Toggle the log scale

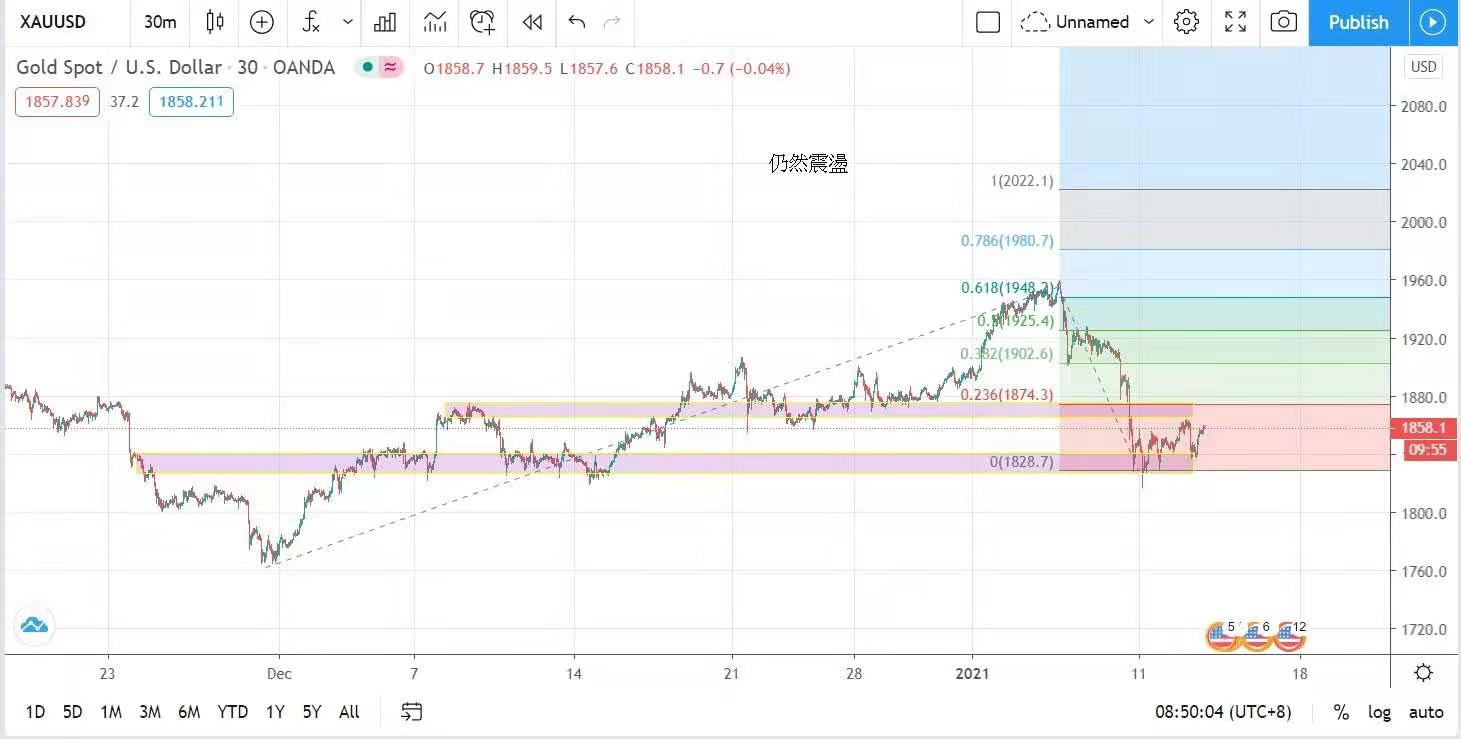[1379, 712]
